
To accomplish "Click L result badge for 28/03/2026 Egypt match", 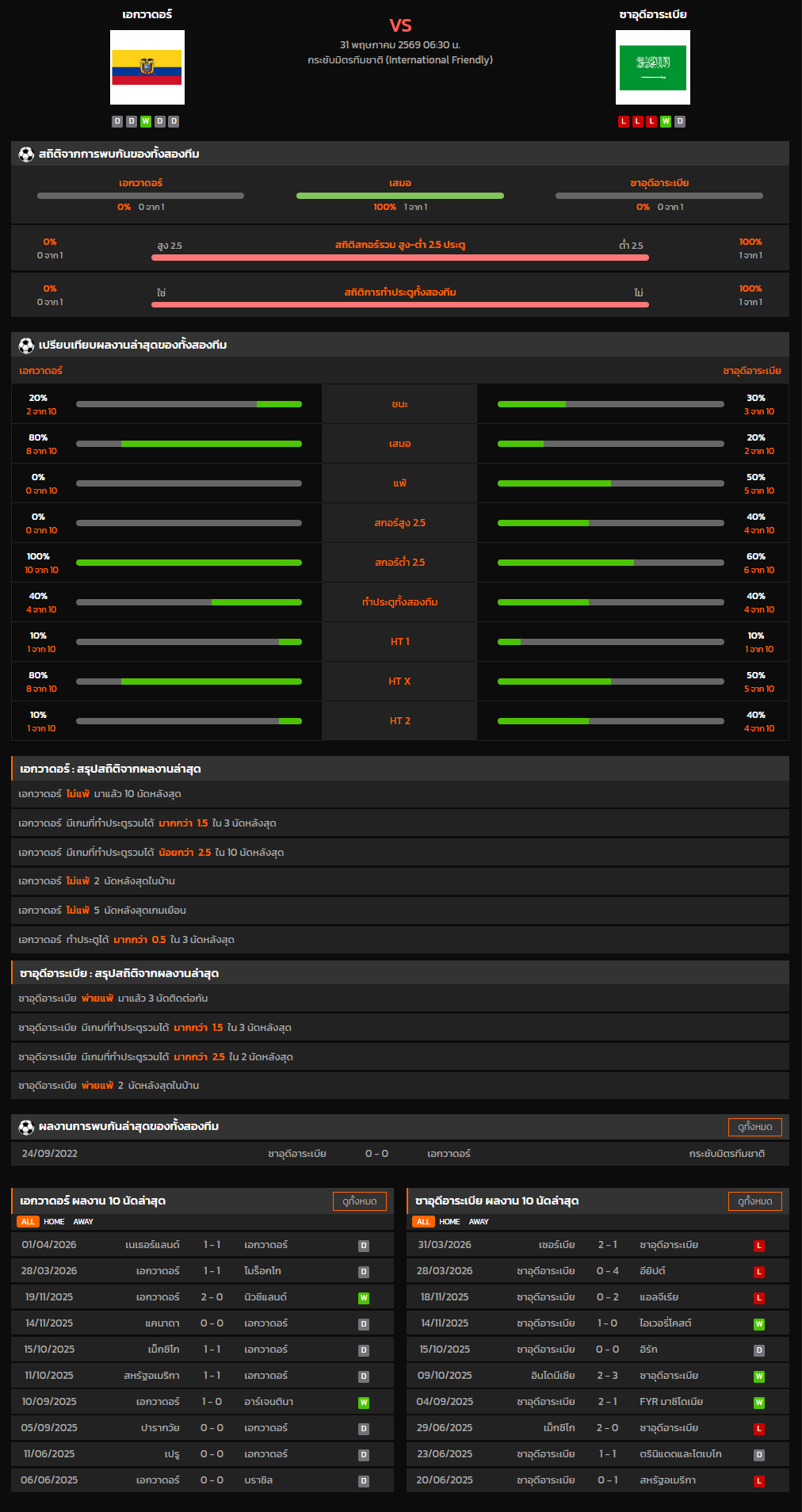I will [x=759, y=1272].
